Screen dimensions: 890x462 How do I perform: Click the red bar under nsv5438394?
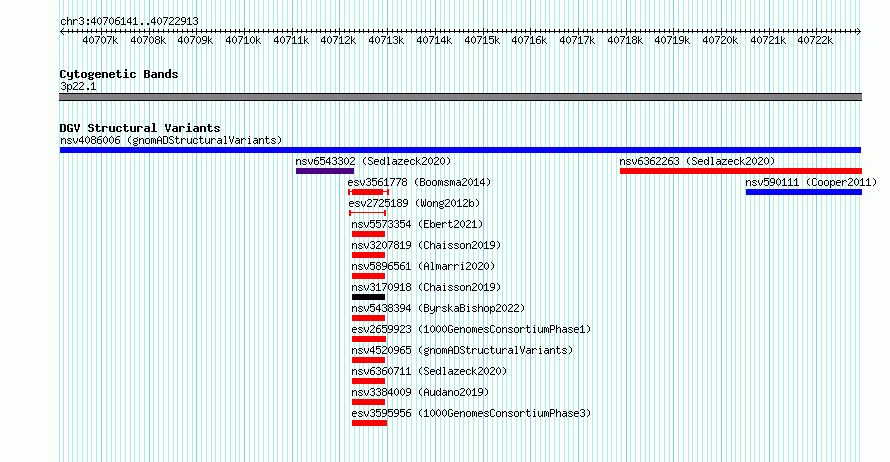pyautogui.click(x=368, y=318)
